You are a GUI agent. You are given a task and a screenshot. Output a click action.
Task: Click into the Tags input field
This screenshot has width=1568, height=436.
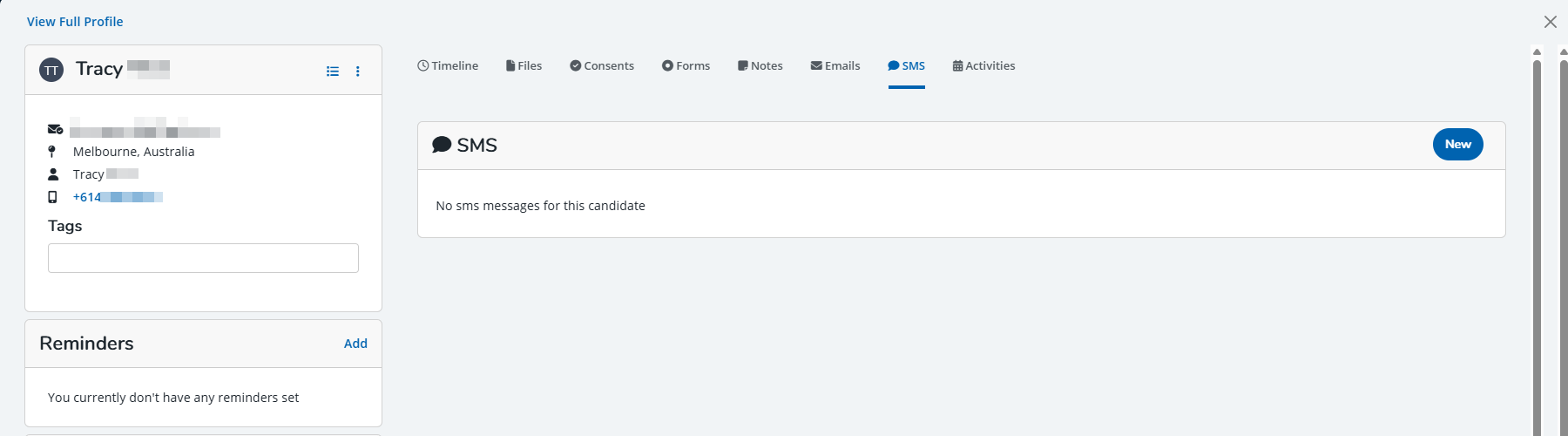(203, 258)
